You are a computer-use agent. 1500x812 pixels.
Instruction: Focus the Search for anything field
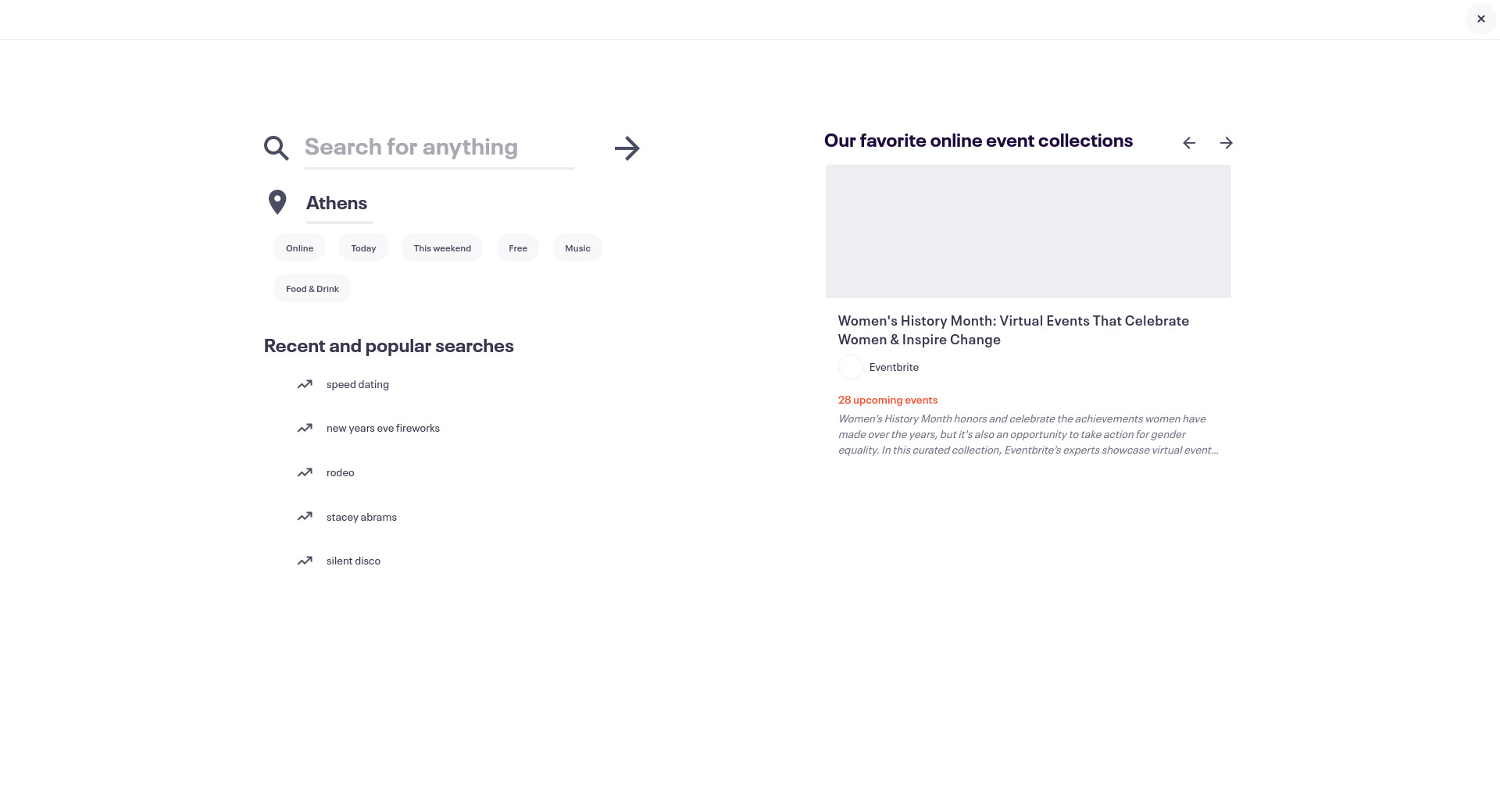pos(438,148)
